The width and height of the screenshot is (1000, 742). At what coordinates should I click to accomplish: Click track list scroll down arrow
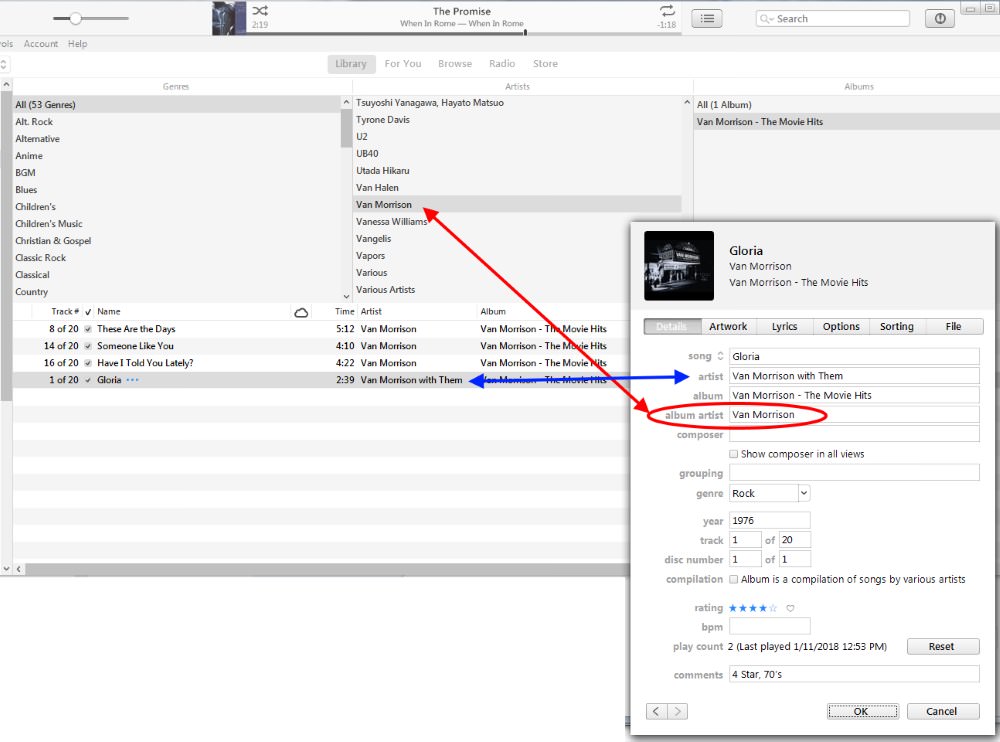[x=6, y=568]
